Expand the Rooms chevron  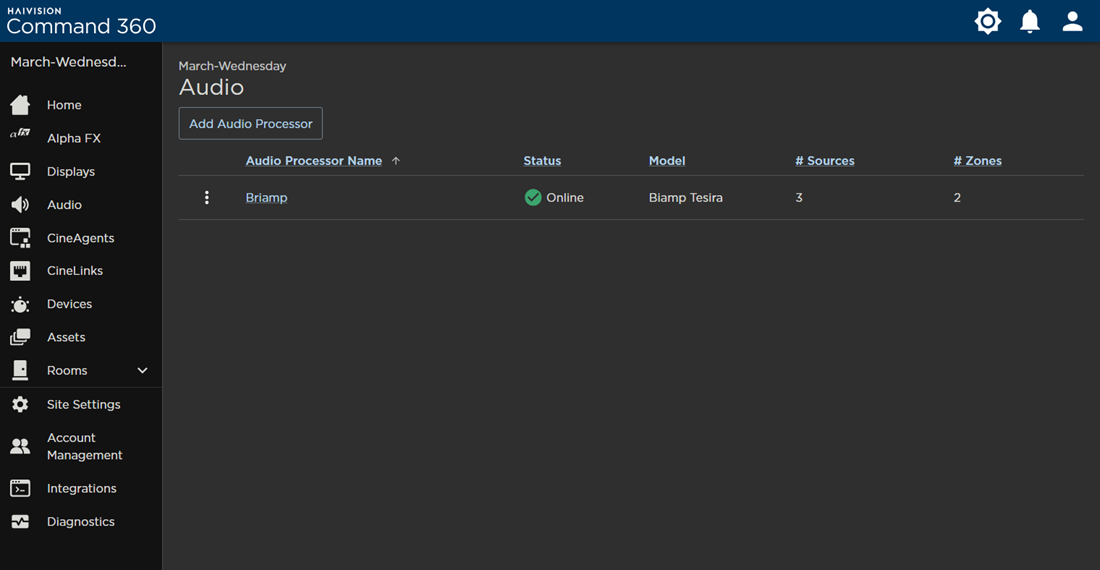tap(142, 370)
